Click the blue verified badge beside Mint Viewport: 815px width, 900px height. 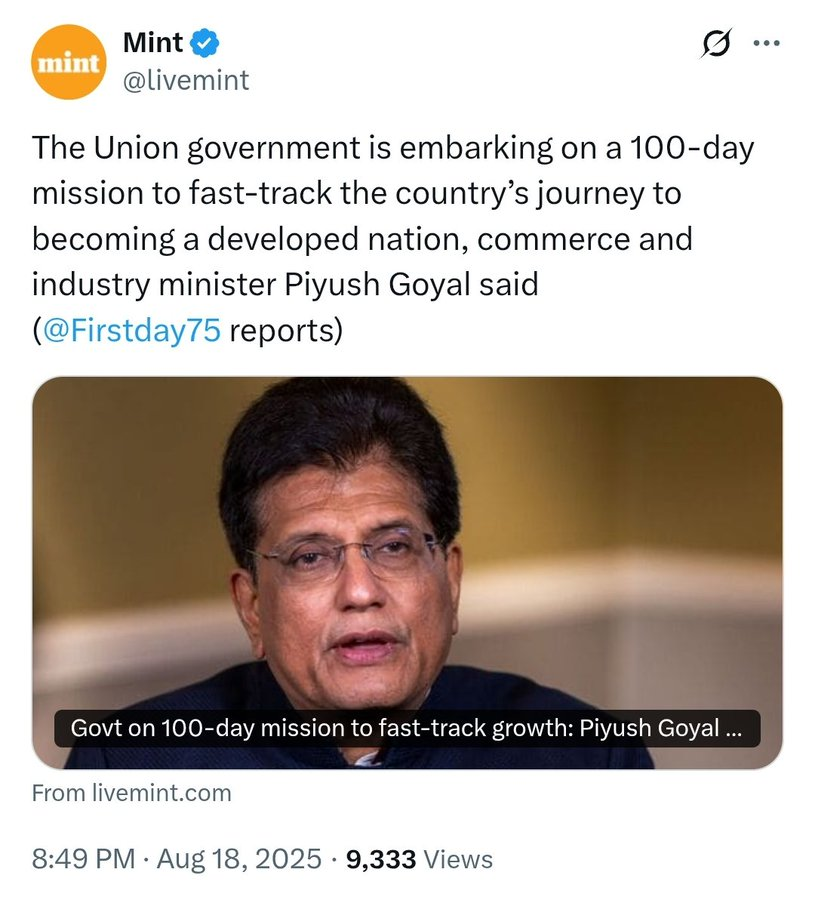pos(205,44)
